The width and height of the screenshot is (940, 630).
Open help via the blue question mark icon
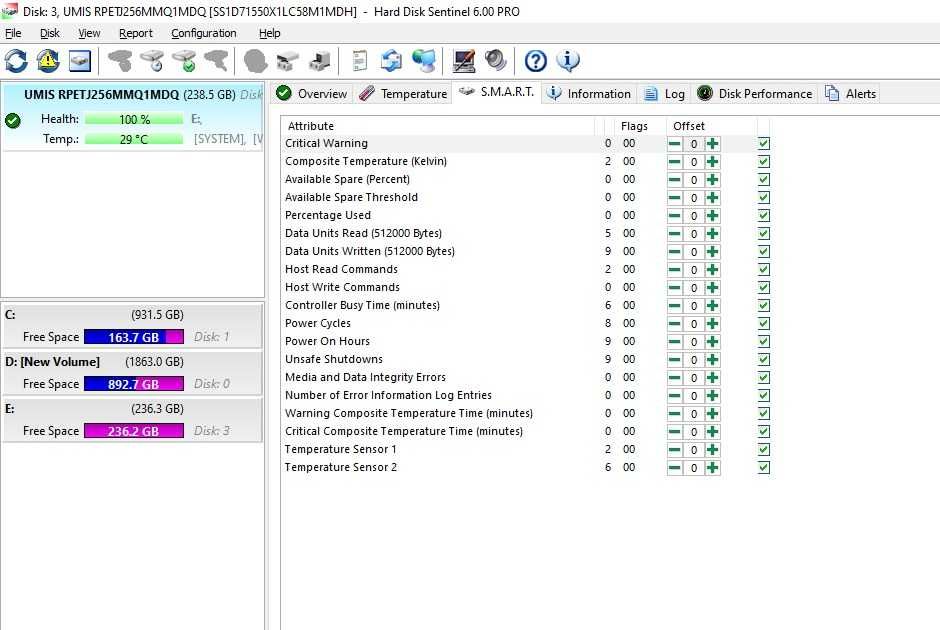pos(535,61)
